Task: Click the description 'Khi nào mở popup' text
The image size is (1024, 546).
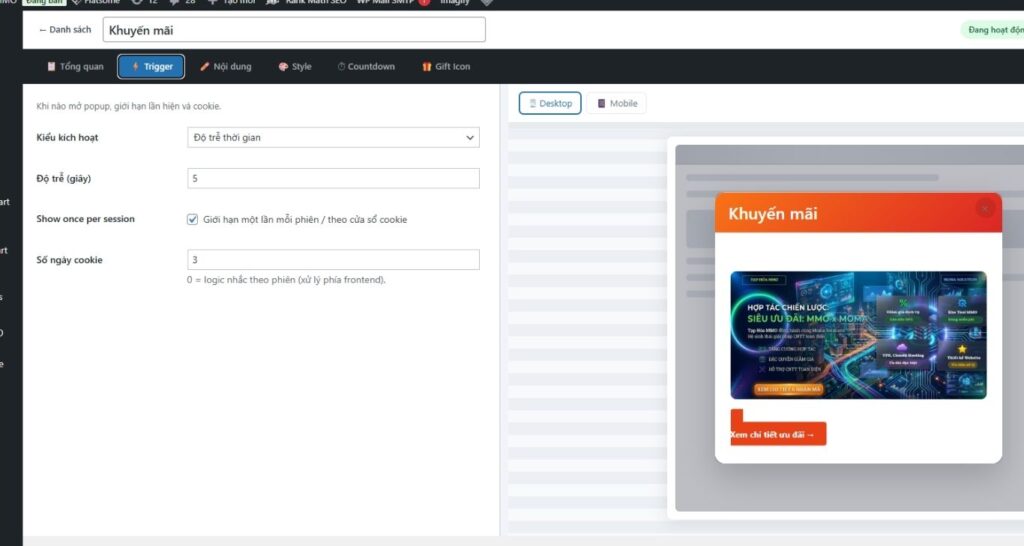Action: point(129,106)
